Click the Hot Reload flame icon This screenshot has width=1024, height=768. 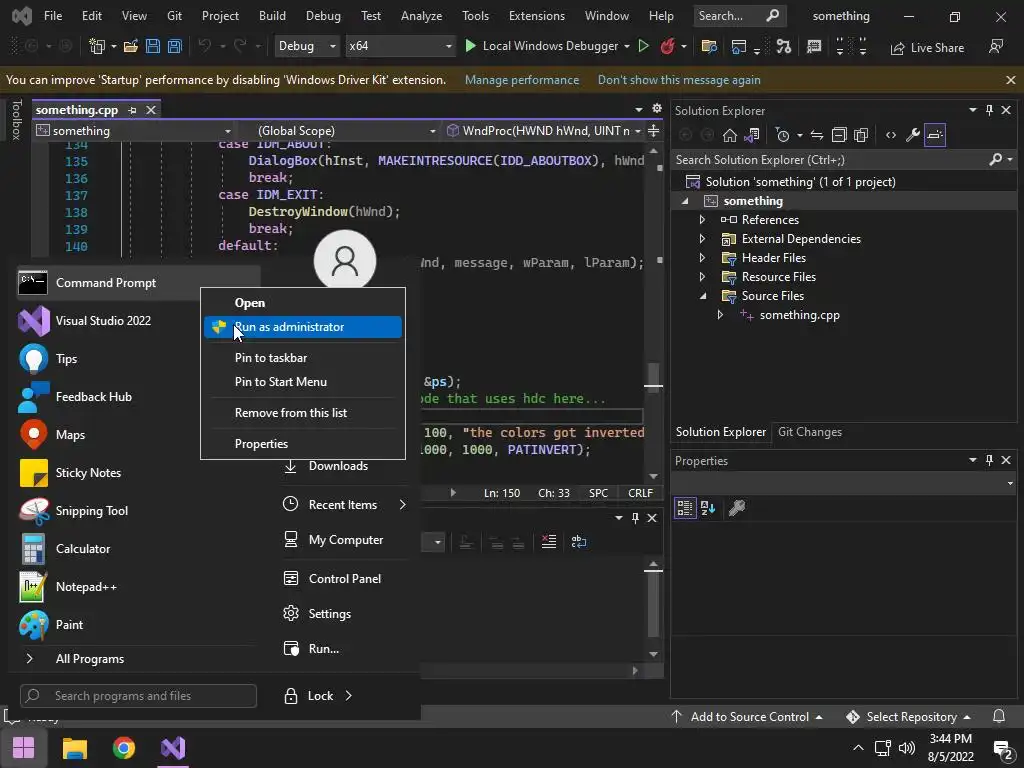point(667,46)
